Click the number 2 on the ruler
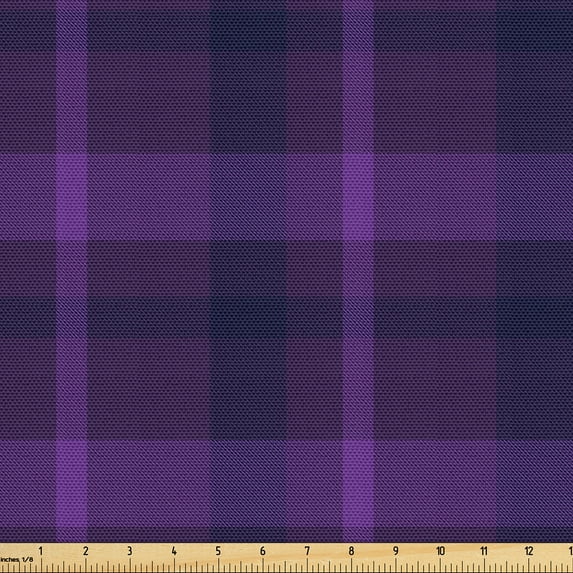This screenshot has width=573, height=573. coord(86,551)
